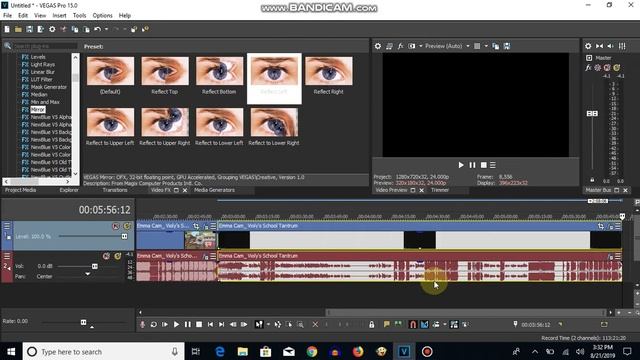The image size is (640, 360).
Task: Select the Reflect to Upper Right preset
Action: [x=165, y=122]
